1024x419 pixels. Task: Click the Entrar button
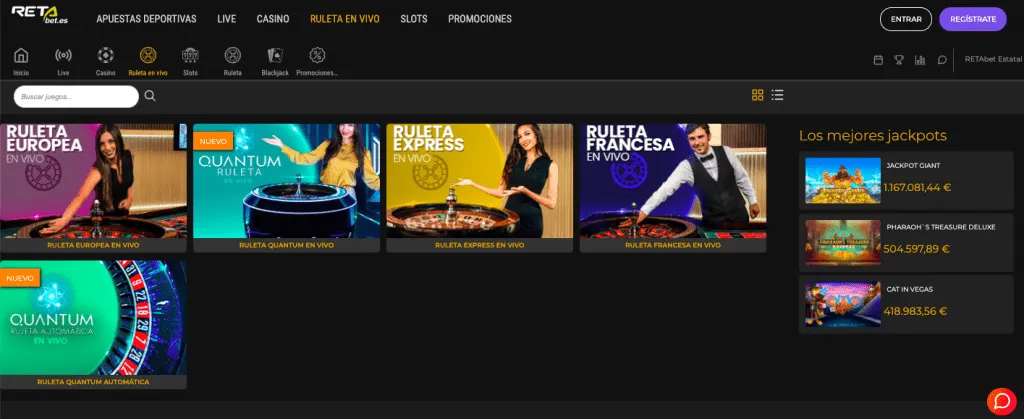(906, 19)
